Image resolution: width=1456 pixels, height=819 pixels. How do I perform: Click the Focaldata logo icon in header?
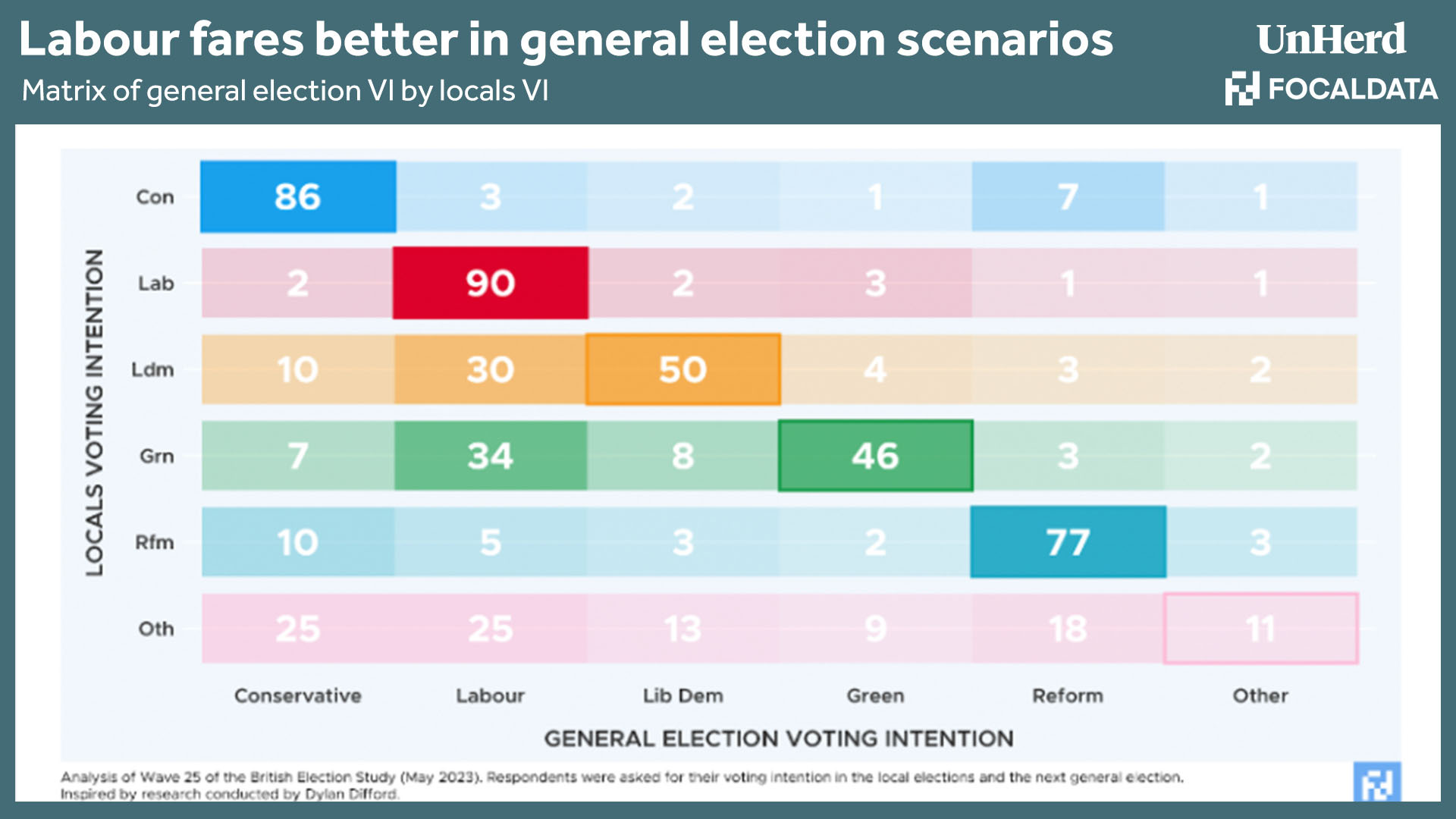click(x=1242, y=89)
